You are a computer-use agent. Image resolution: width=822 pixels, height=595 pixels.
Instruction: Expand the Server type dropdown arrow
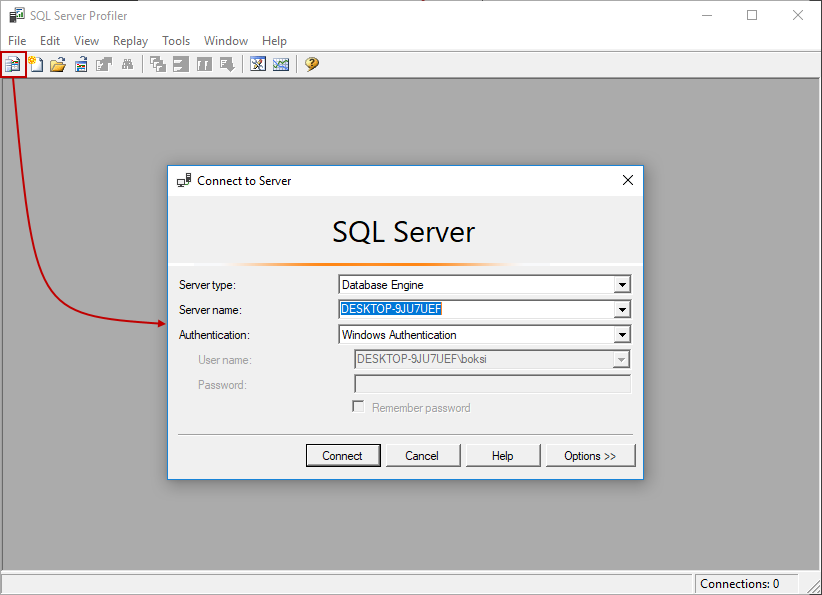tap(622, 285)
